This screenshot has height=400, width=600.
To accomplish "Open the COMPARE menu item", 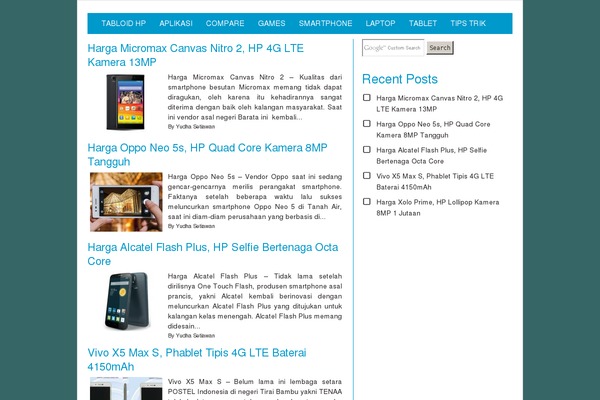I will (x=225, y=23).
